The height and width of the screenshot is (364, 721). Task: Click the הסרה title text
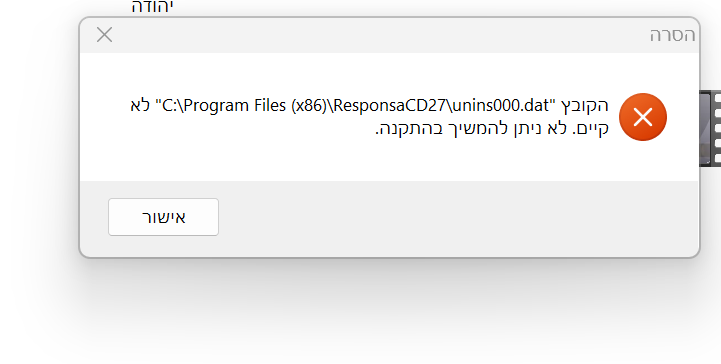tap(672, 35)
